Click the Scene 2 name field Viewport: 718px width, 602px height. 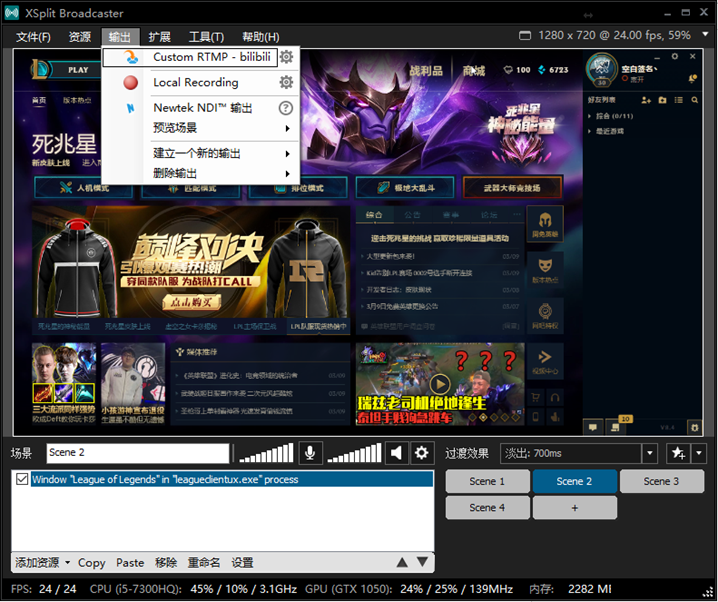point(137,453)
